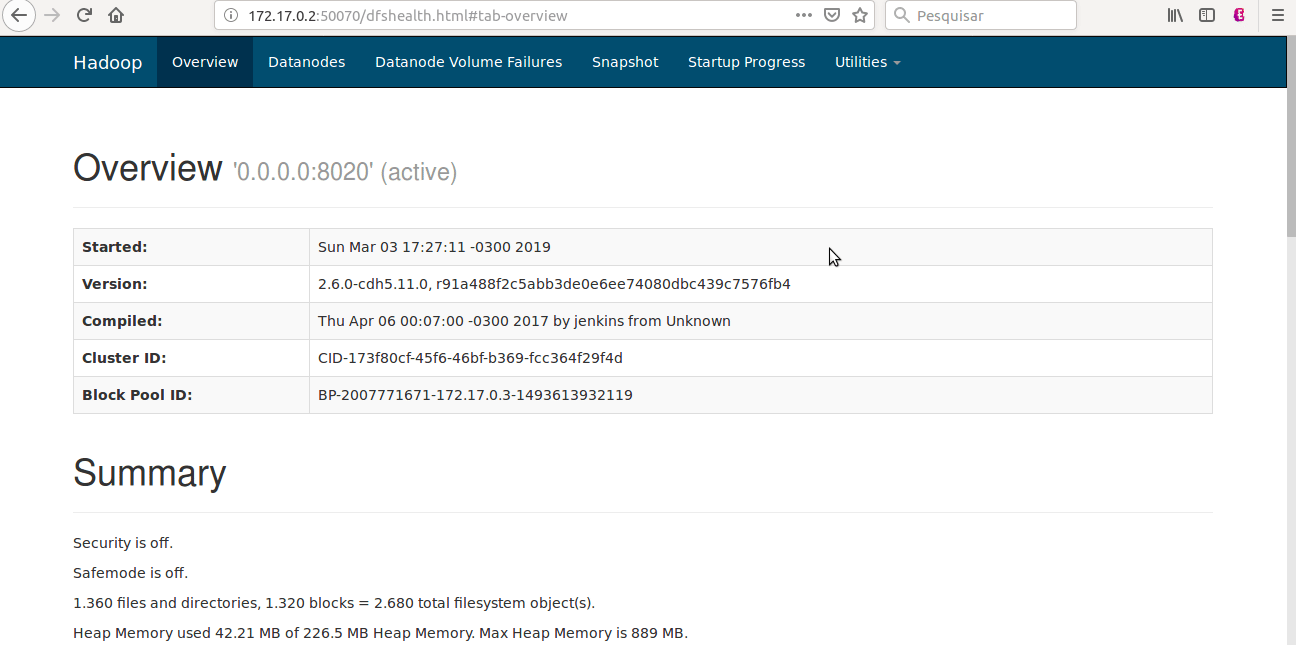The width and height of the screenshot is (1296, 645).
Task: Click the 'Summary' section heading
Action: click(149, 473)
